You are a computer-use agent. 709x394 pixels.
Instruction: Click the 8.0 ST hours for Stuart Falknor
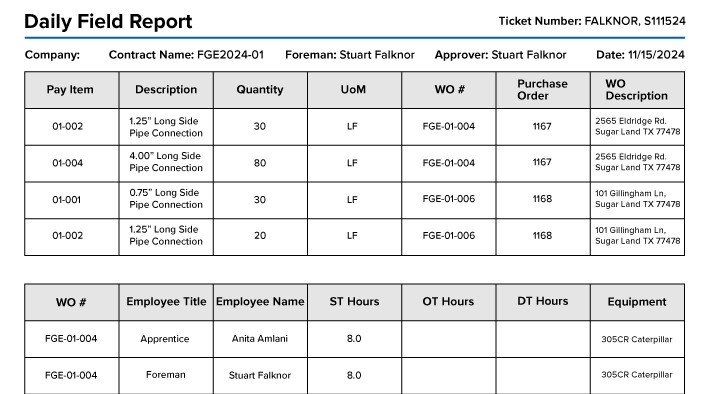pyautogui.click(x=354, y=375)
